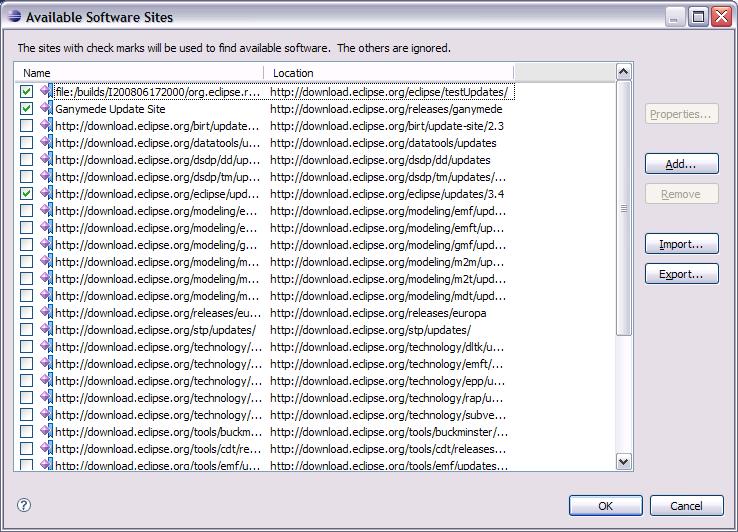This screenshot has width=738, height=532.
Task: Click the location ending 'modeling/m2m/up...'
Action: point(387,262)
